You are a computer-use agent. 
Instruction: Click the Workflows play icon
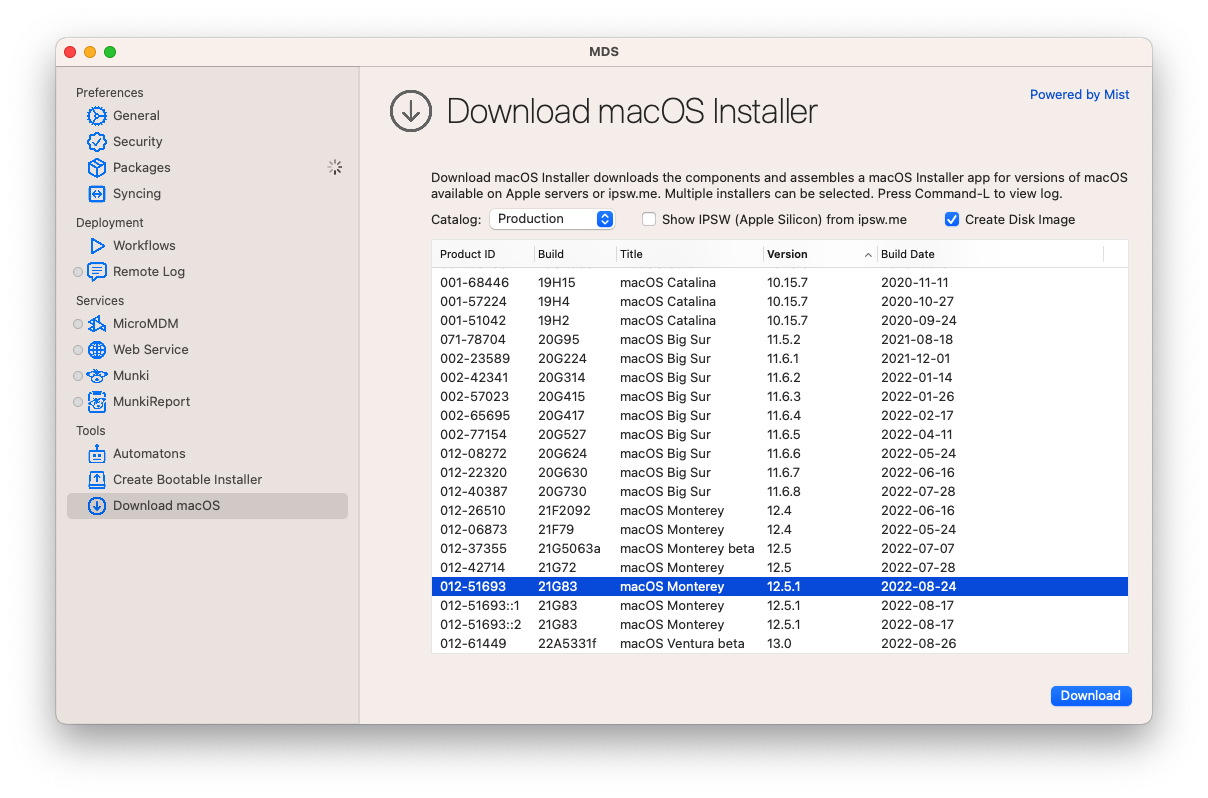point(97,246)
